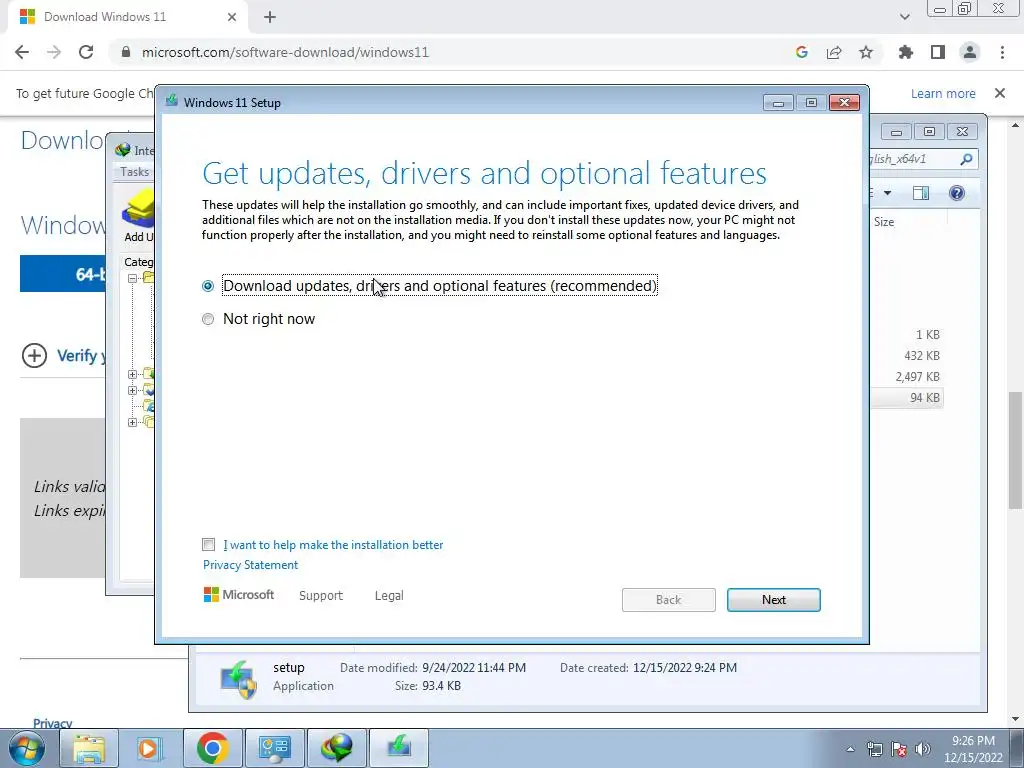Select the file row sized 2,497 KB
This screenshot has height=768, width=1024.
tap(906, 377)
